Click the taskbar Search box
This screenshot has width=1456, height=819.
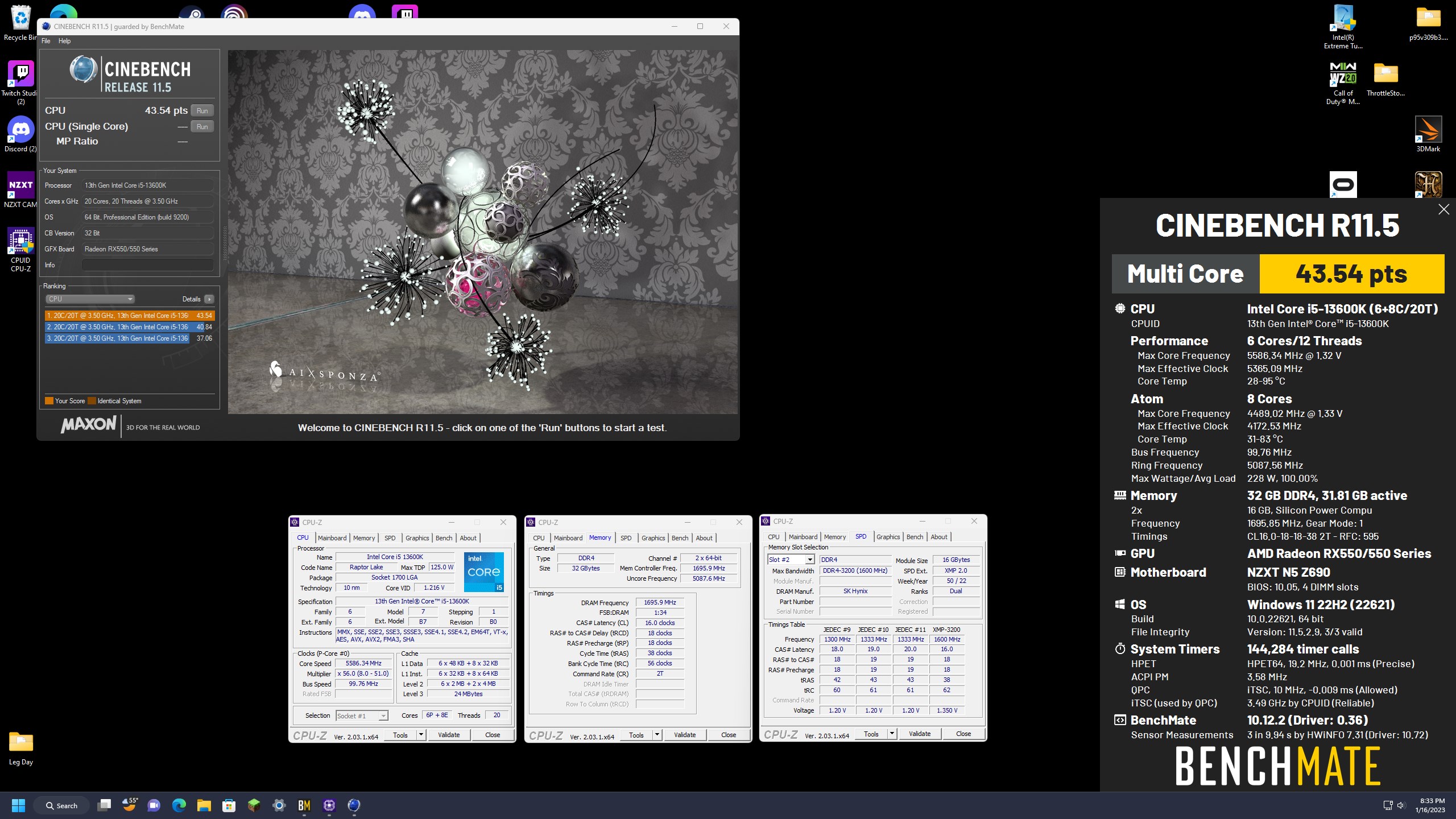pyautogui.click(x=61, y=805)
